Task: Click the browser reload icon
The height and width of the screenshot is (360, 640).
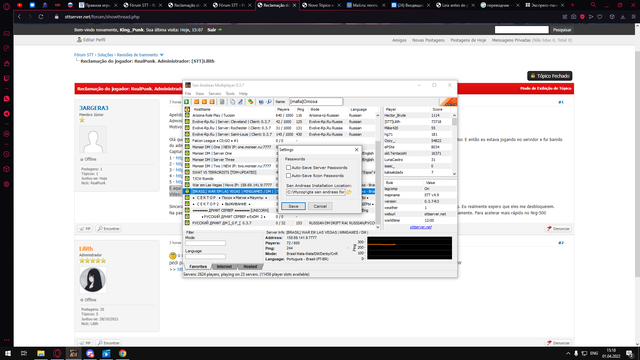Action: tap(41, 17)
